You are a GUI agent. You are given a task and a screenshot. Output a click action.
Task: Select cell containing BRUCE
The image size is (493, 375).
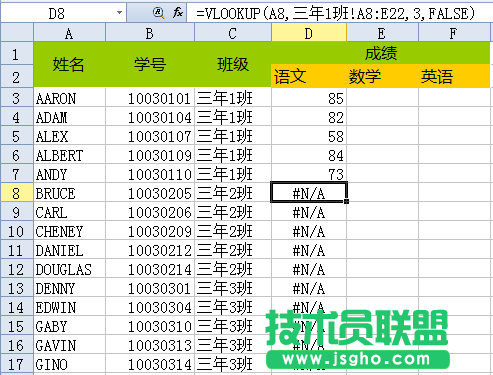[x=69, y=193]
